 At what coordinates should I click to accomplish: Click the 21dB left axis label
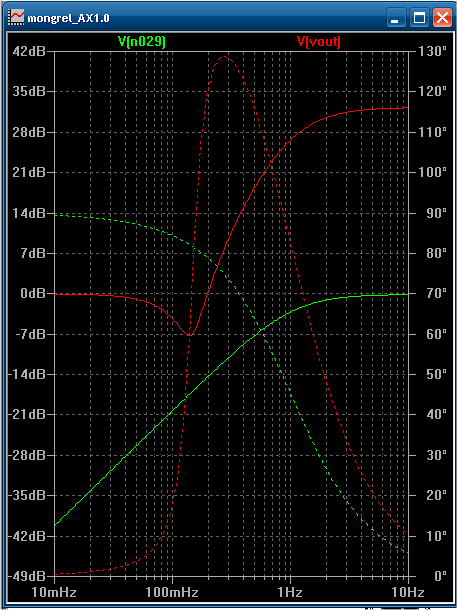pyautogui.click(x=27, y=172)
